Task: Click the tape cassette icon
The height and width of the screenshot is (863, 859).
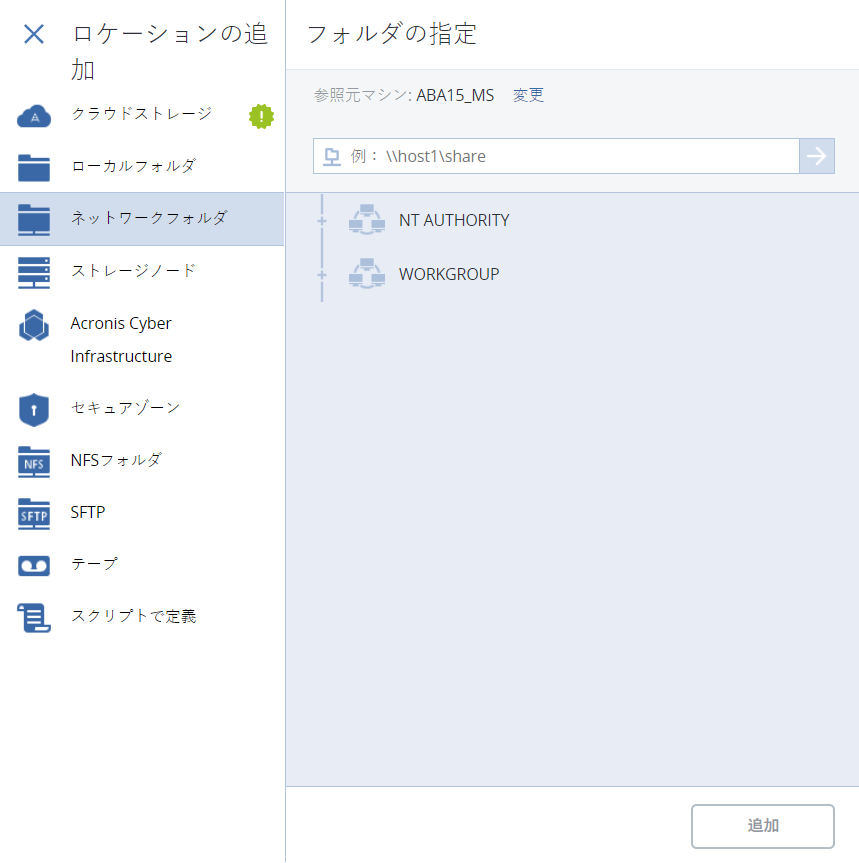Action: tap(34, 566)
